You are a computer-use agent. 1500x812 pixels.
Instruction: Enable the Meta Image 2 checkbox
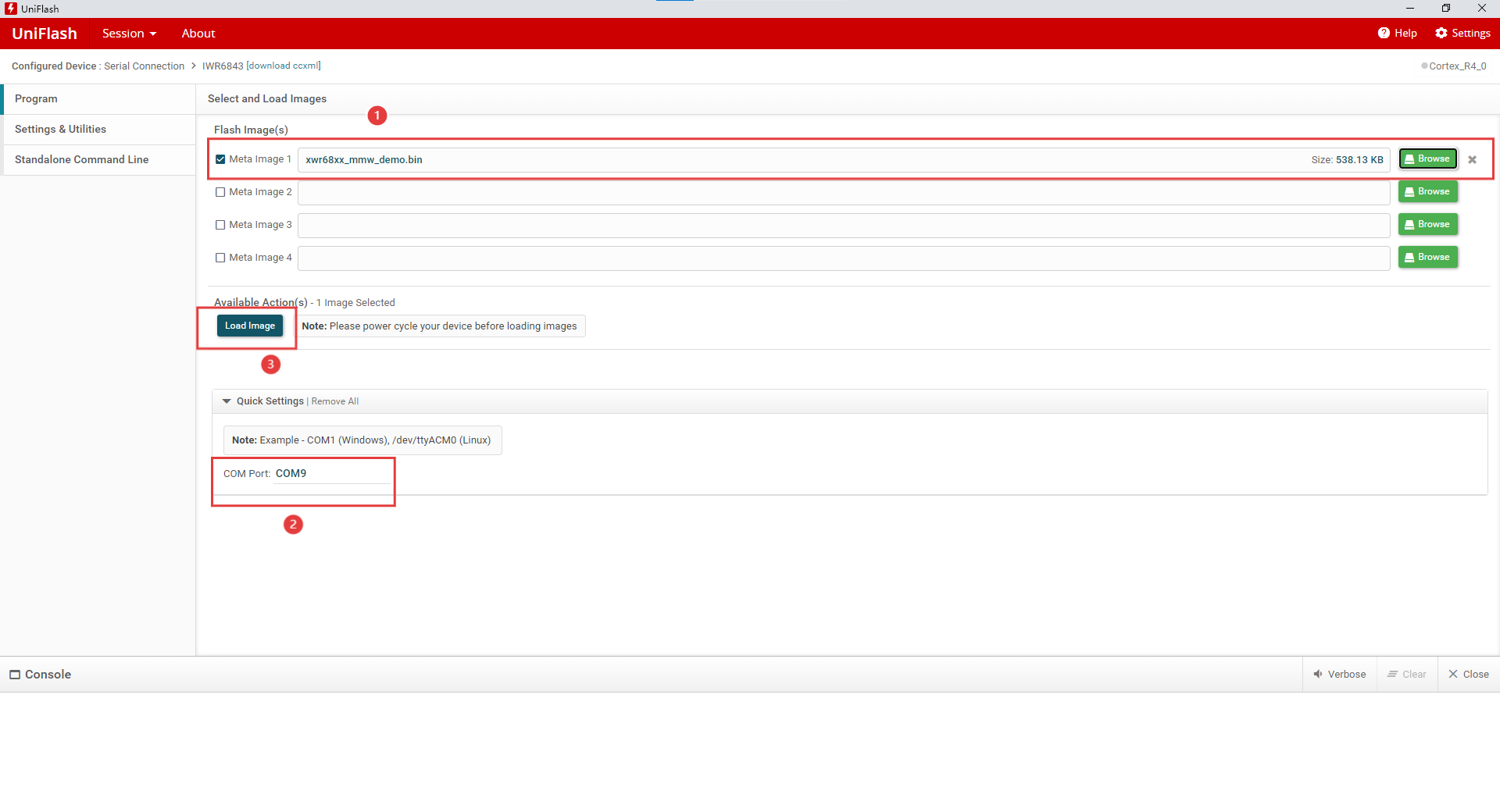point(220,192)
